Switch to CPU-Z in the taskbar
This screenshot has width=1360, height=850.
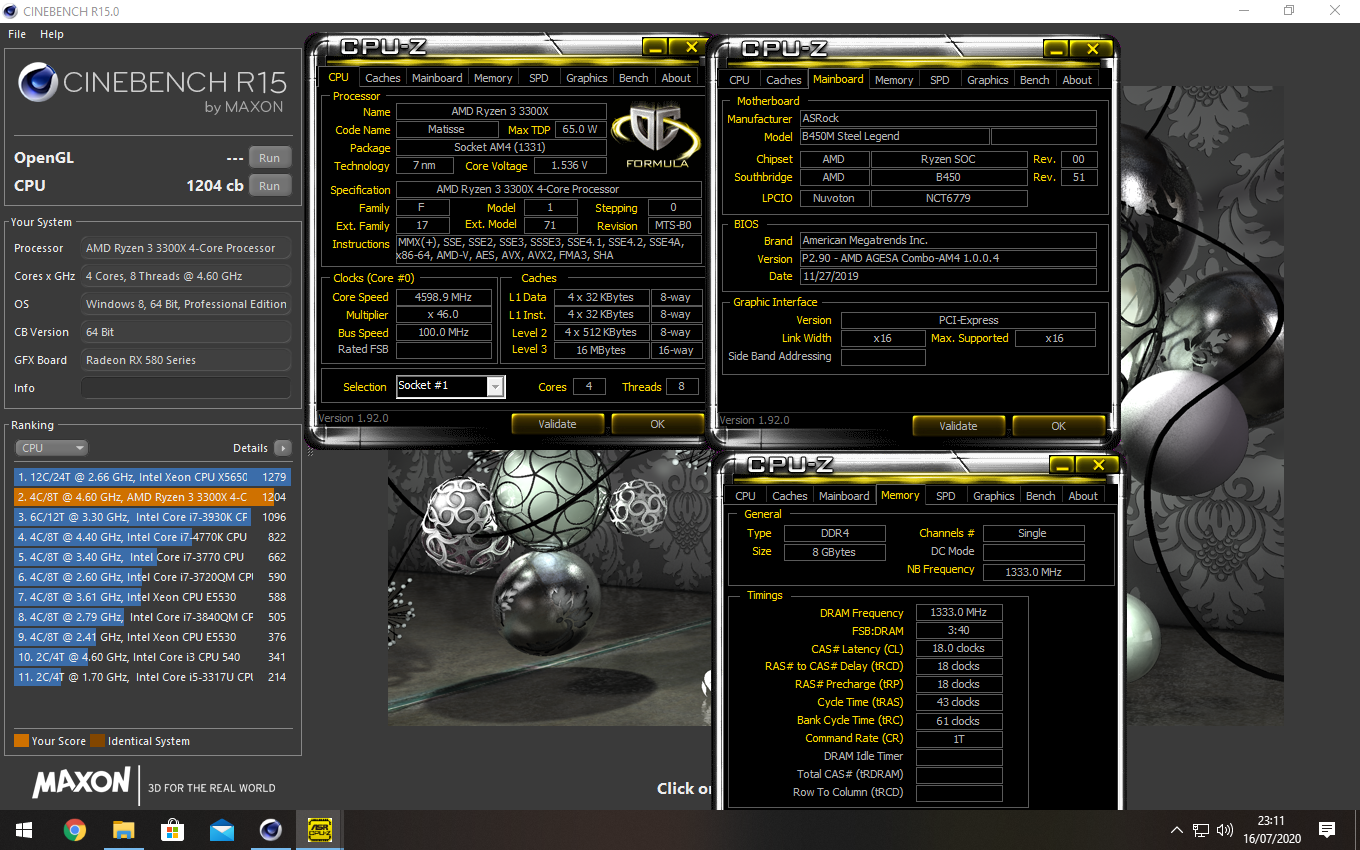tap(319, 830)
